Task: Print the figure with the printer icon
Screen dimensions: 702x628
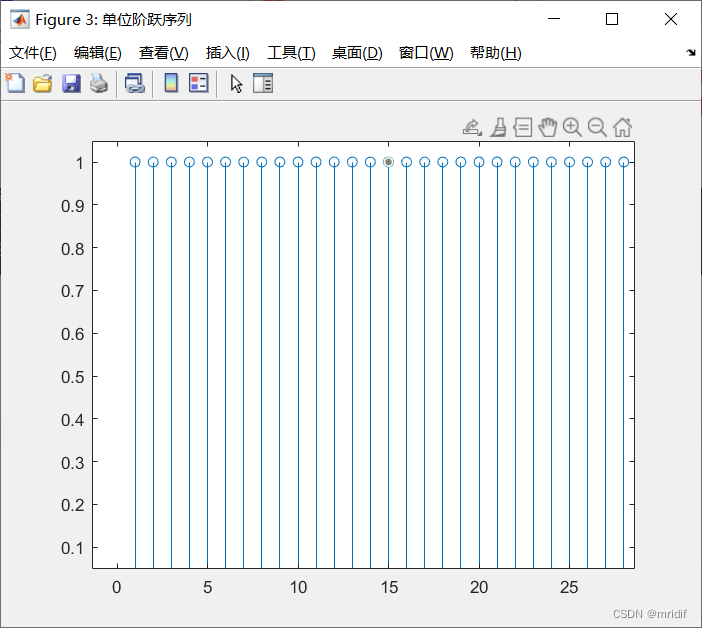Action: pos(99,83)
